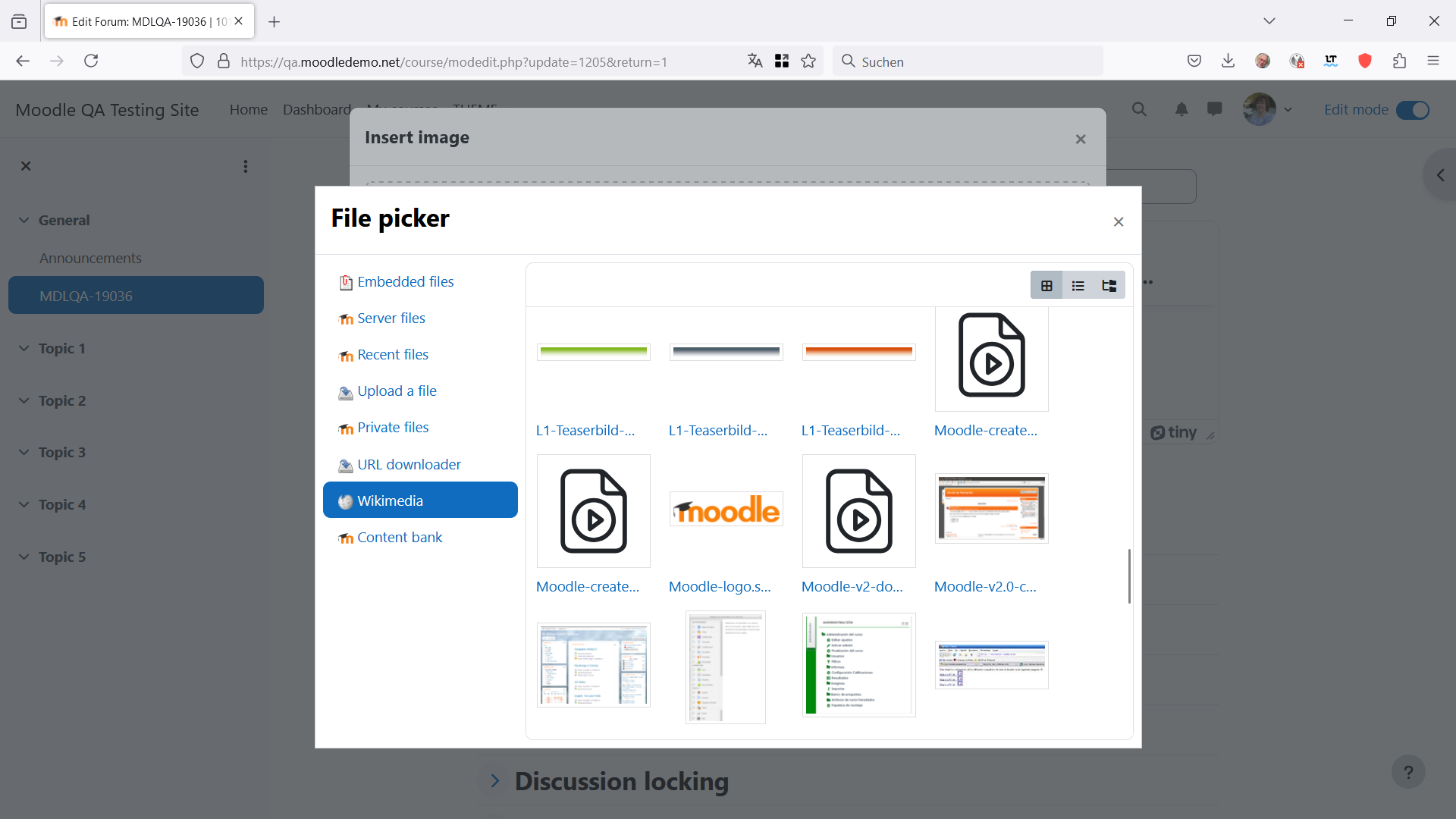Open the user menu dropdown arrow
The height and width of the screenshot is (819, 1456).
1288,110
